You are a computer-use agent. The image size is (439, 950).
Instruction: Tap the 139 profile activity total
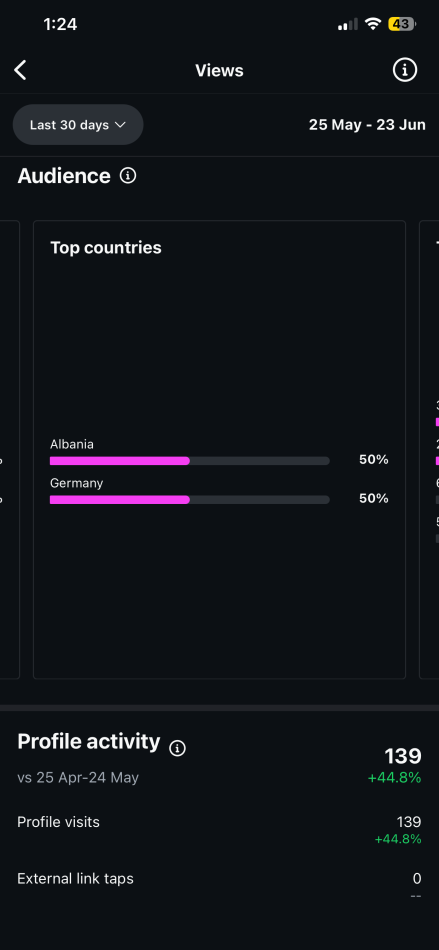point(403,756)
